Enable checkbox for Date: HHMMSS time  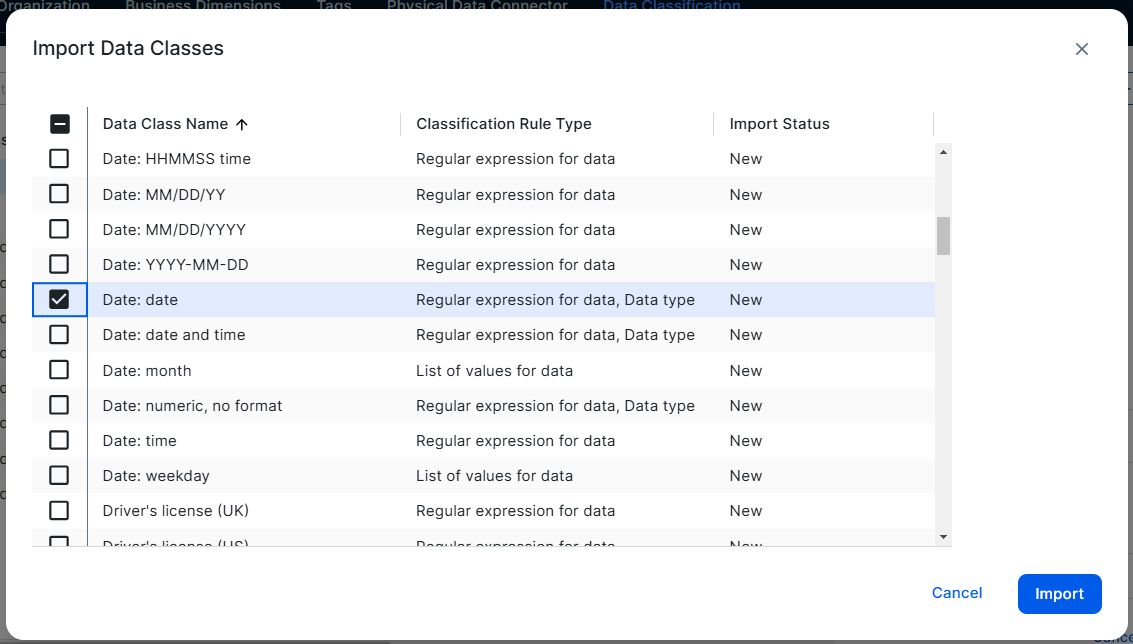[x=59, y=158]
